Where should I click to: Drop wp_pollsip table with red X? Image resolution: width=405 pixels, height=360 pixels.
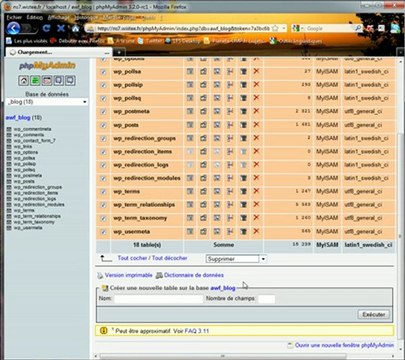(256, 85)
